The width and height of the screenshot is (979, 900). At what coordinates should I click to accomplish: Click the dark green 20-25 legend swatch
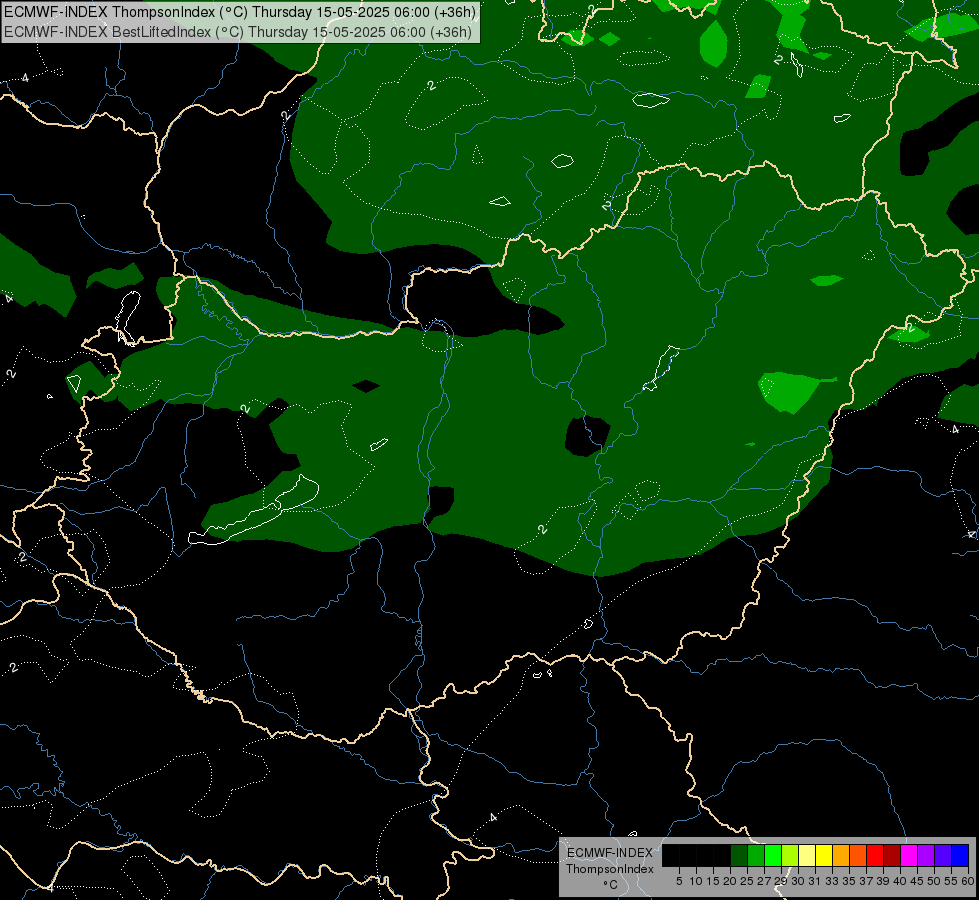739,855
